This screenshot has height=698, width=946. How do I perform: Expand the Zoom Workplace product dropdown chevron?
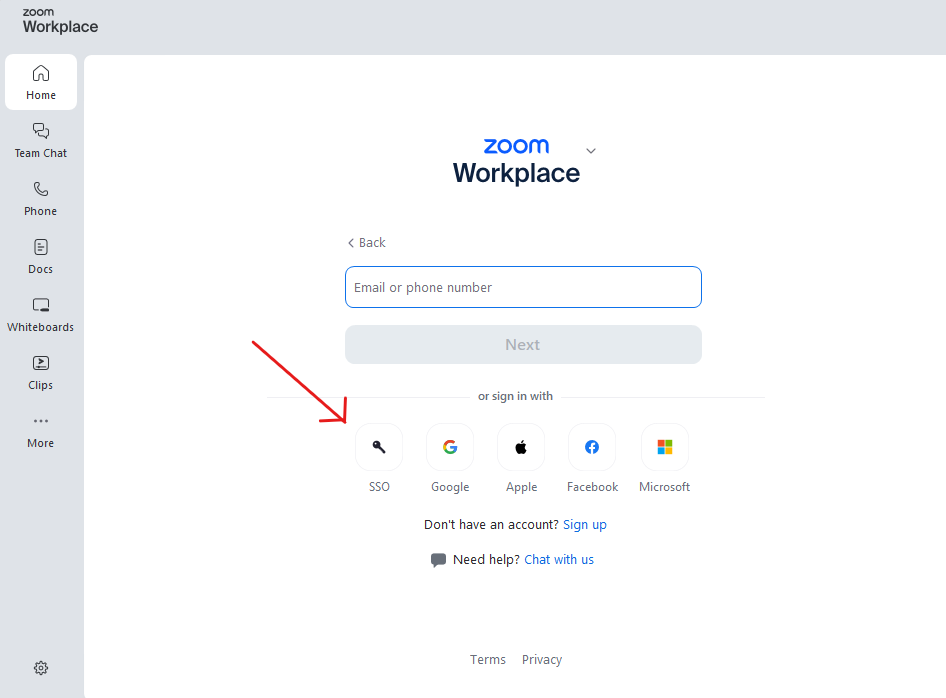click(591, 151)
